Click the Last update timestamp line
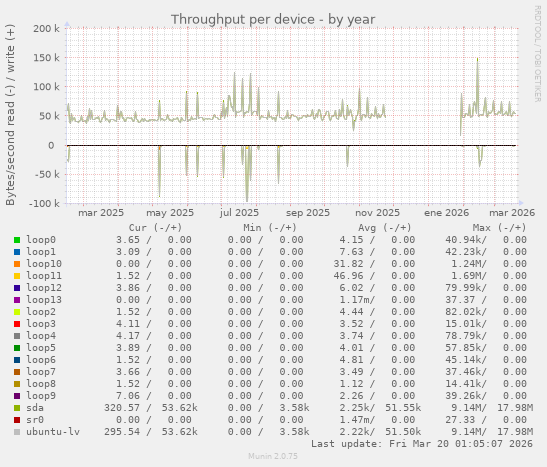Image resolution: width=547 pixels, height=467 pixels. 422,444
